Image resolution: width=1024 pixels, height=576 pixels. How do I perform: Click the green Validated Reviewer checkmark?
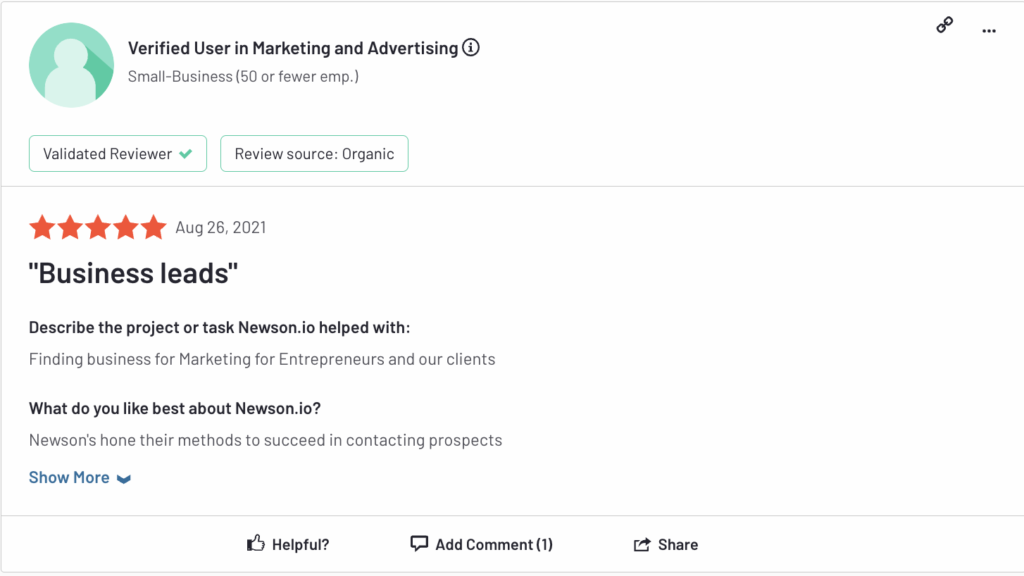(186, 154)
